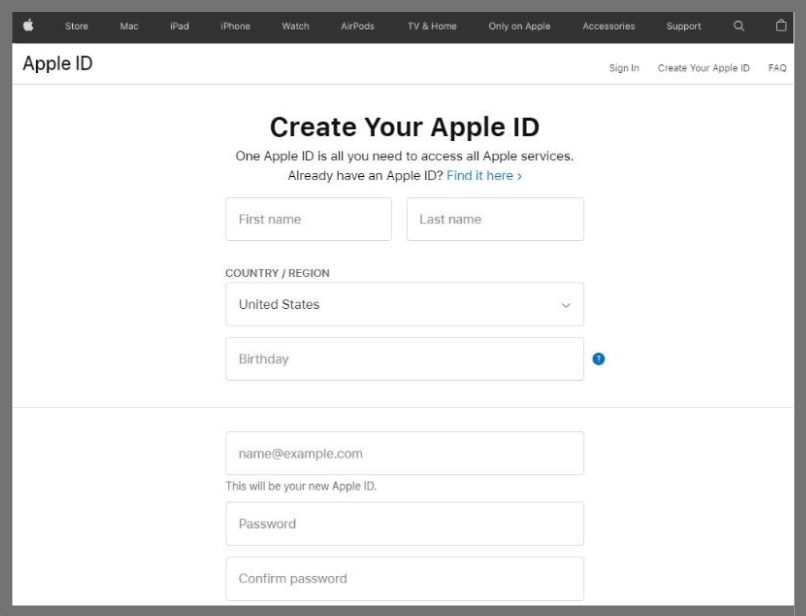Click the Last name field
The width and height of the screenshot is (806, 616).
click(496, 219)
